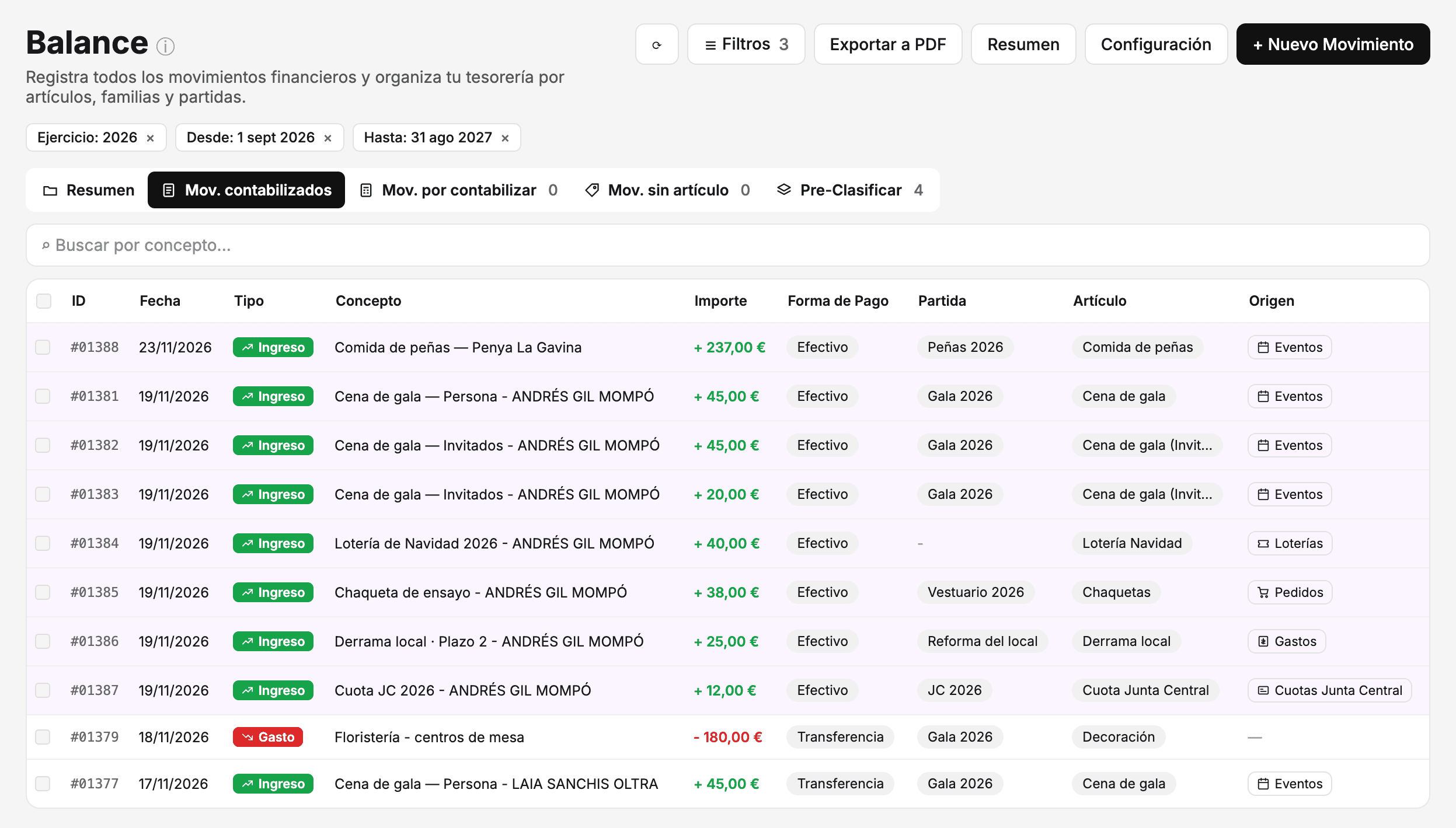
Task: Sort by the Importe column header
Action: tap(720, 301)
